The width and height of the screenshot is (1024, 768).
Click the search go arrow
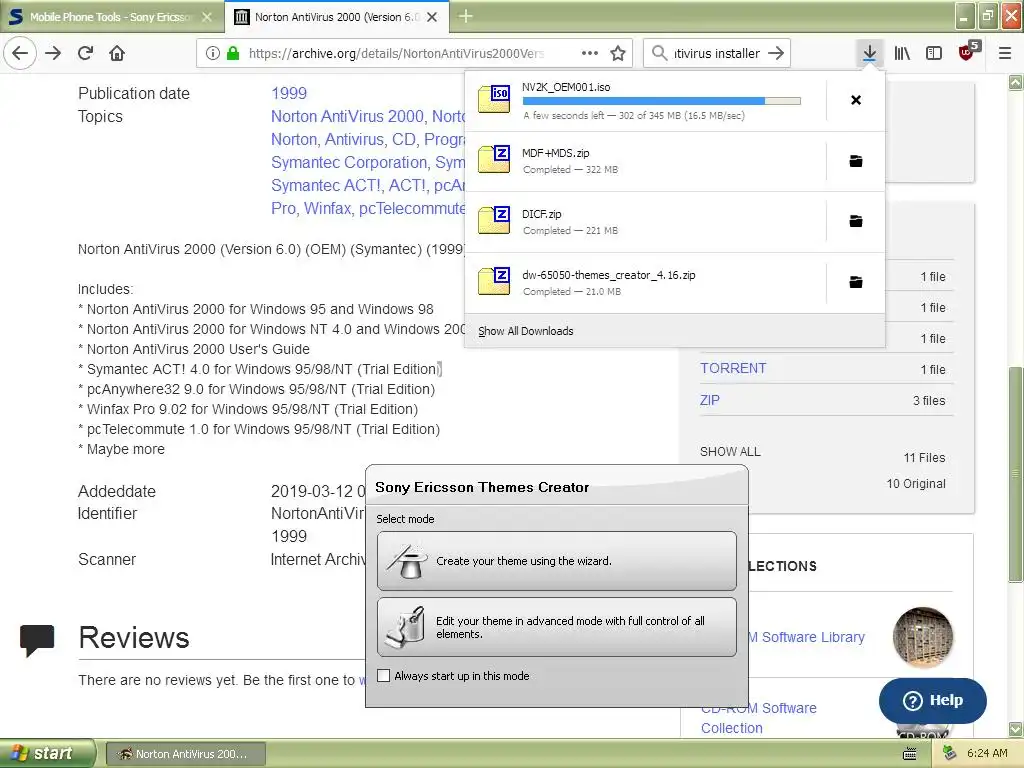[776, 53]
